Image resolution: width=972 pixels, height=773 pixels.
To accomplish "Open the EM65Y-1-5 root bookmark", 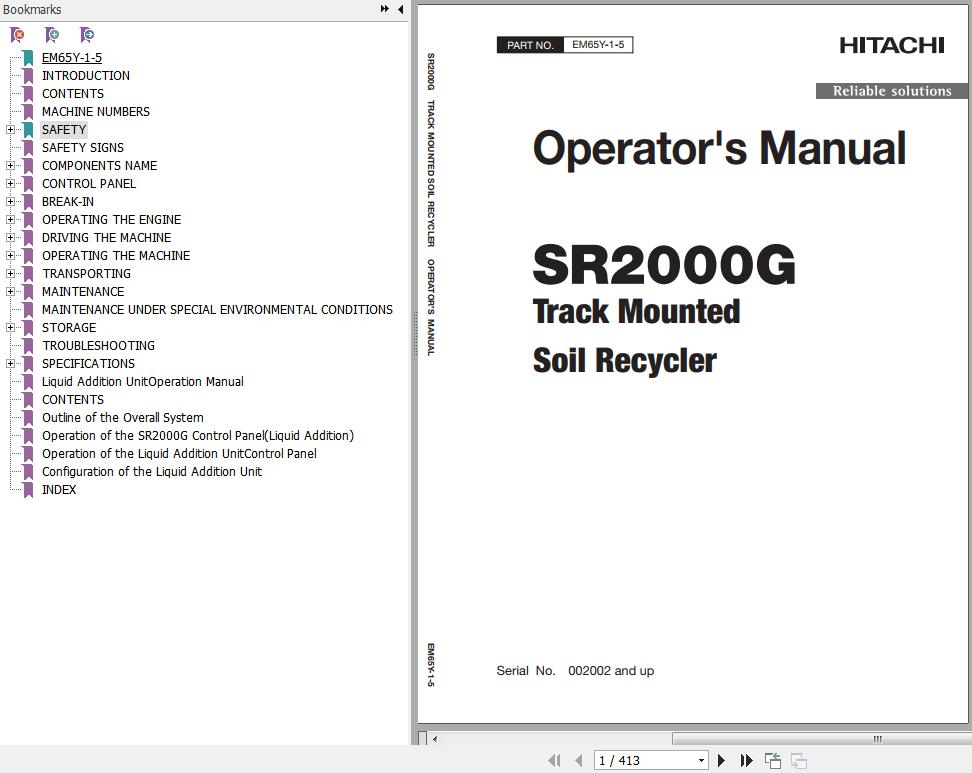I will [x=71, y=58].
